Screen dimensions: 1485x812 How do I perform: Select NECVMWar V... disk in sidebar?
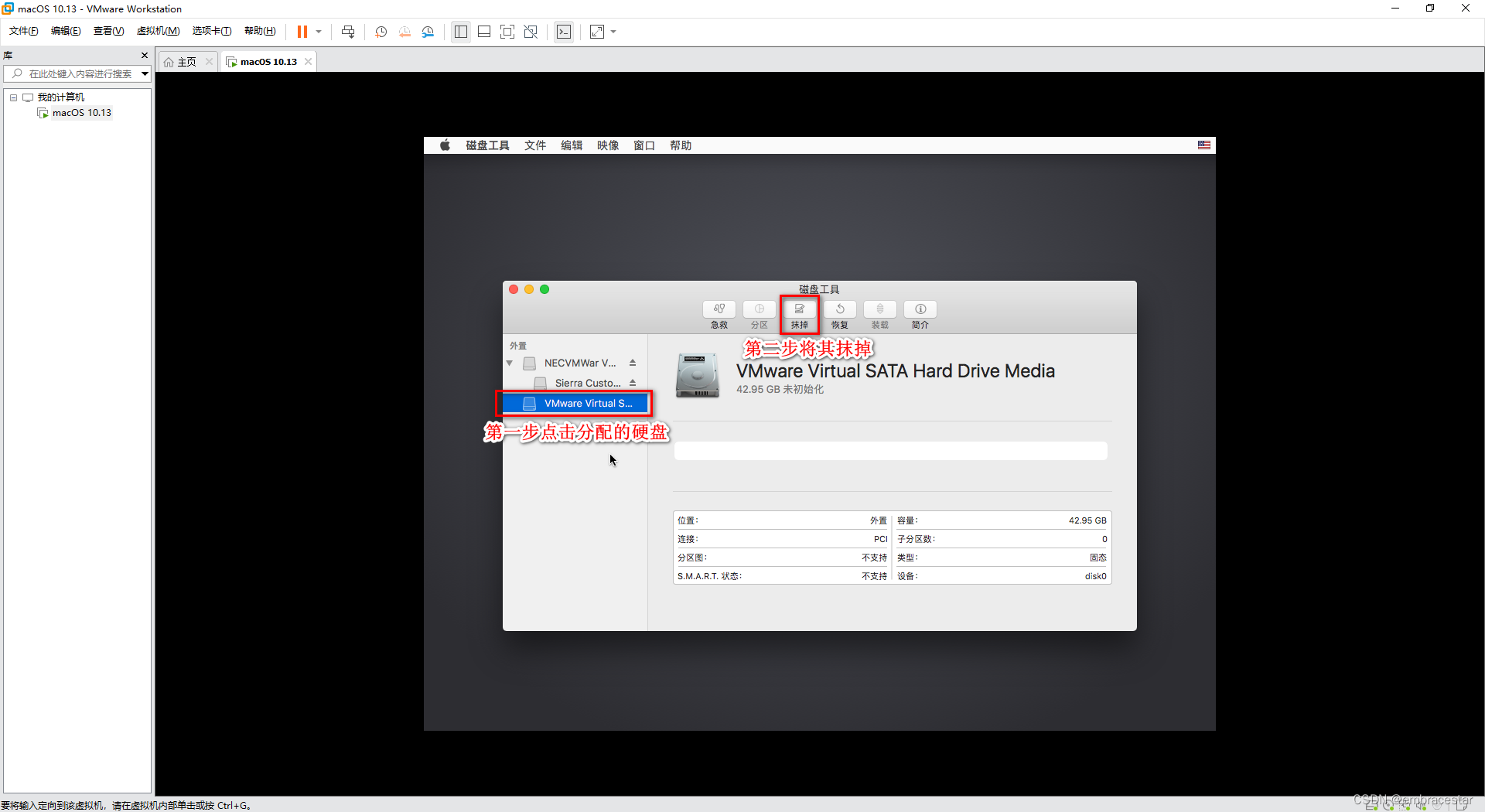(x=574, y=363)
